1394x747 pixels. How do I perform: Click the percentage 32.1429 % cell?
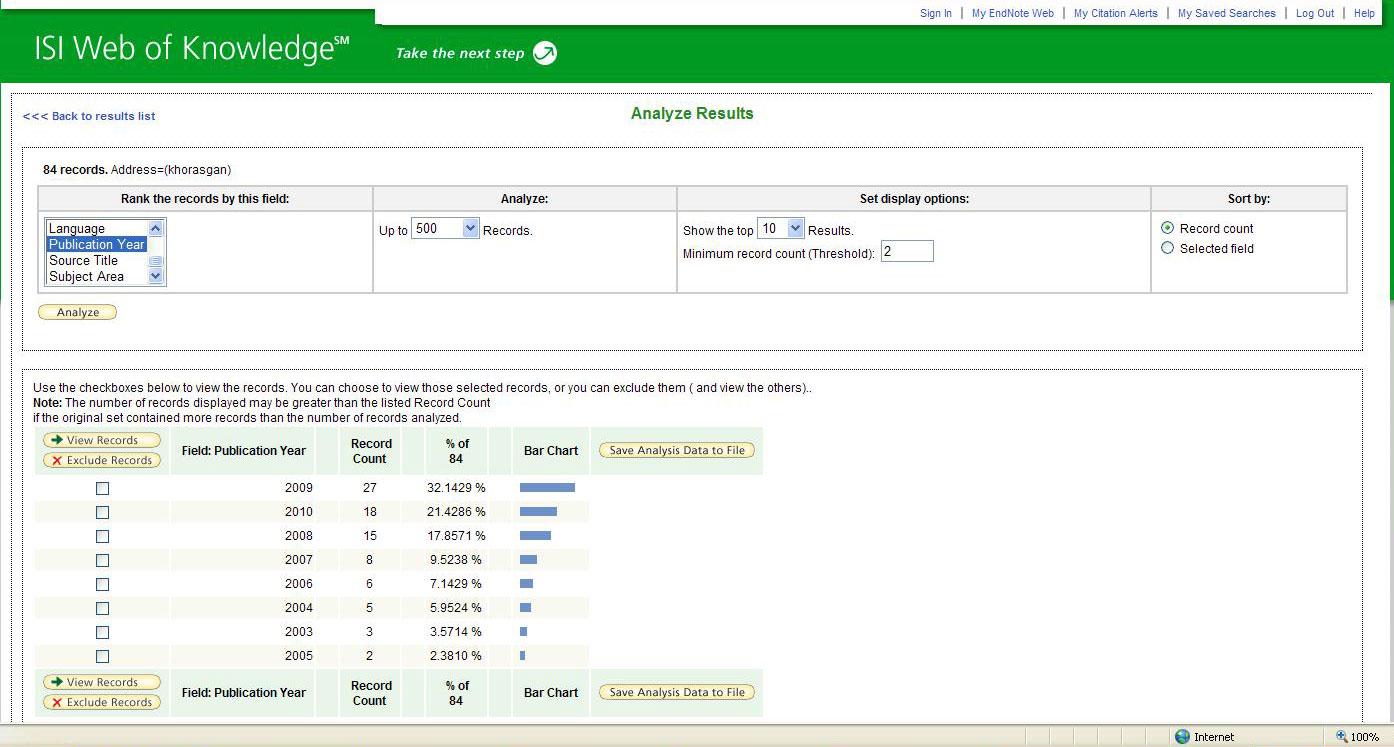[x=456, y=488]
